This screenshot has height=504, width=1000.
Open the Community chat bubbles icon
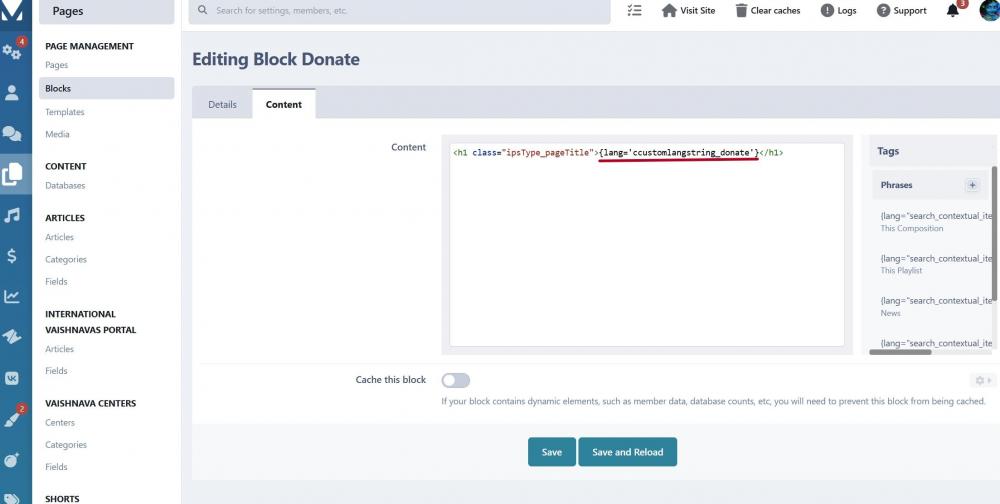(11, 133)
